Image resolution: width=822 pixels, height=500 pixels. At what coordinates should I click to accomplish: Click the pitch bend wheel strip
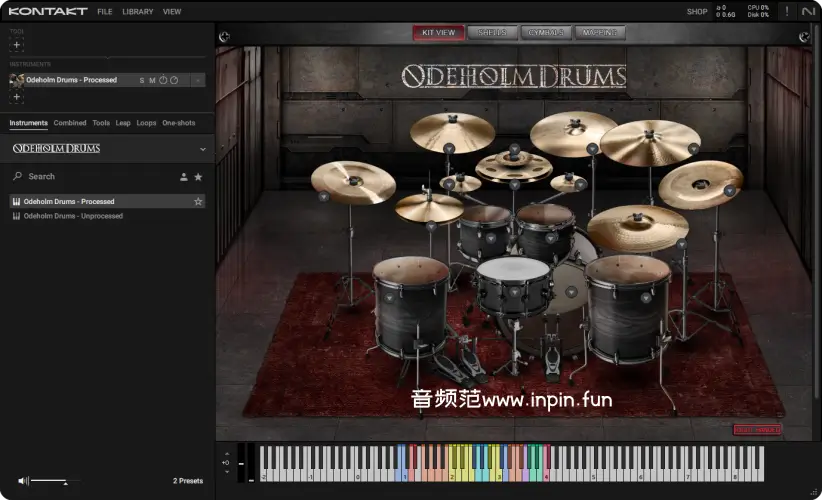241,463
